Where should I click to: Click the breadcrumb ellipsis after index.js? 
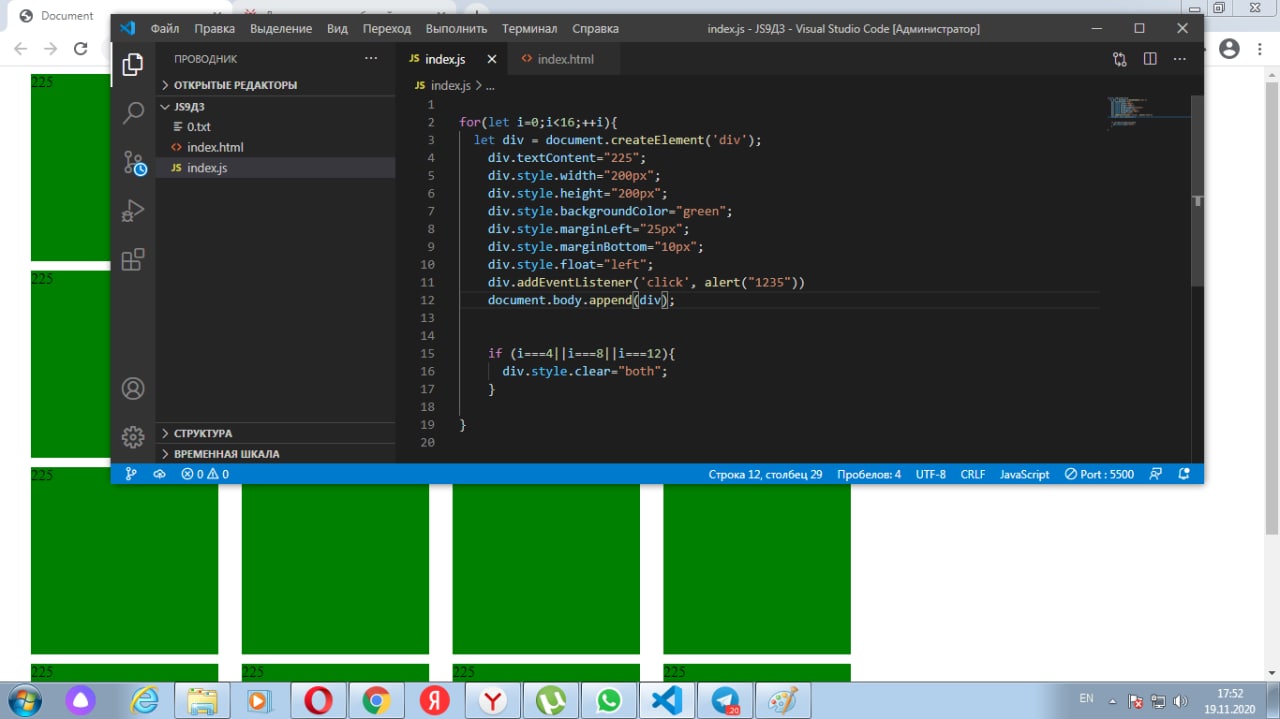tap(489, 86)
